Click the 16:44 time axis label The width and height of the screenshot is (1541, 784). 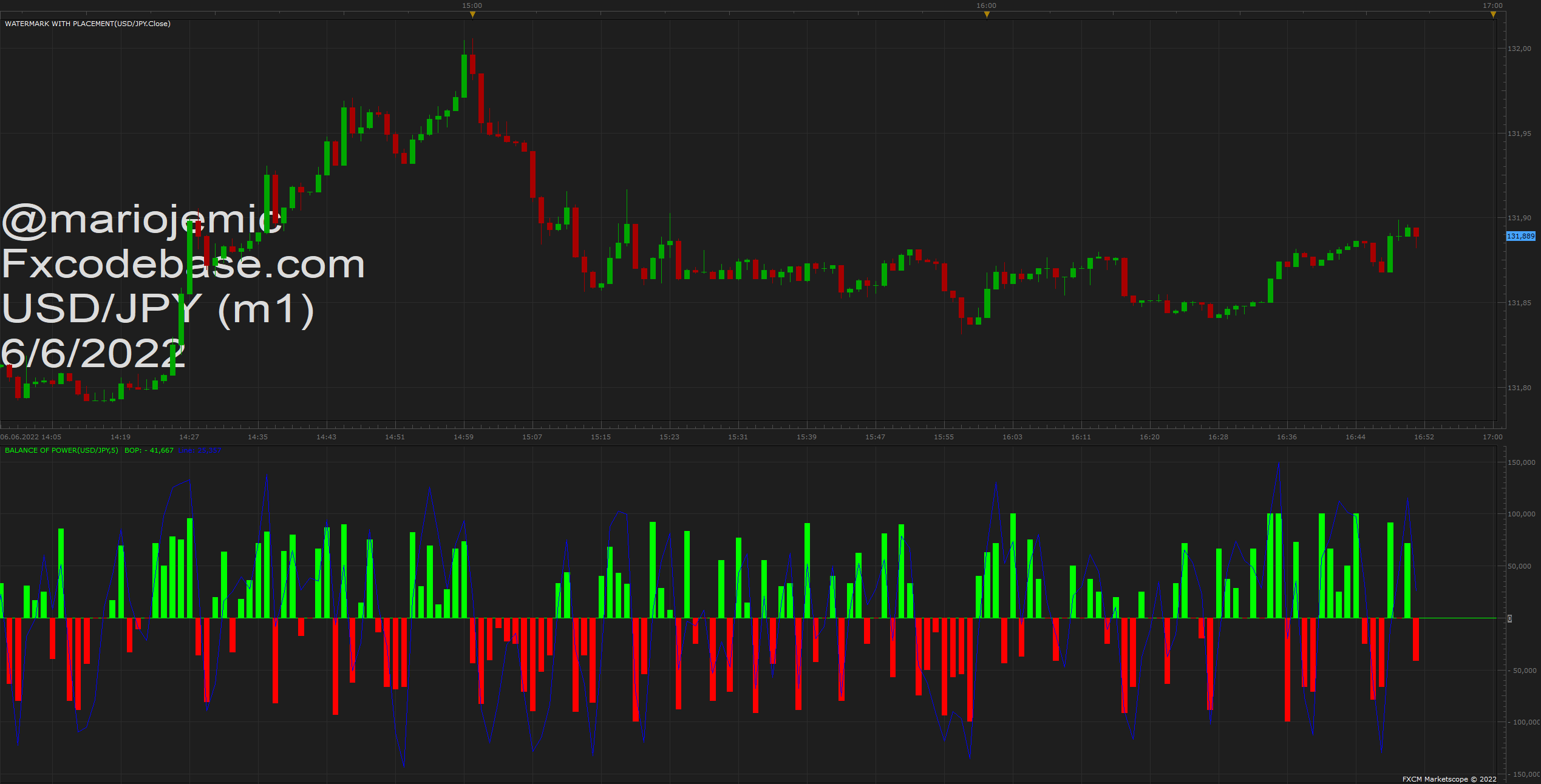click(1355, 437)
